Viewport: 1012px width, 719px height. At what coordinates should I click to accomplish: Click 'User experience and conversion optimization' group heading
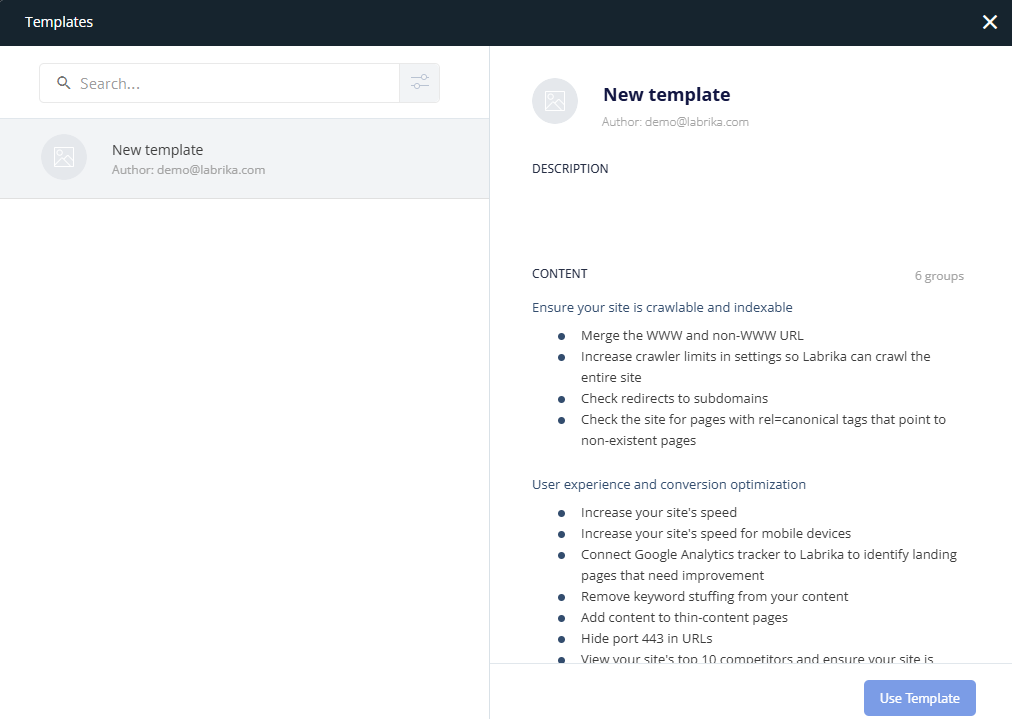click(668, 484)
